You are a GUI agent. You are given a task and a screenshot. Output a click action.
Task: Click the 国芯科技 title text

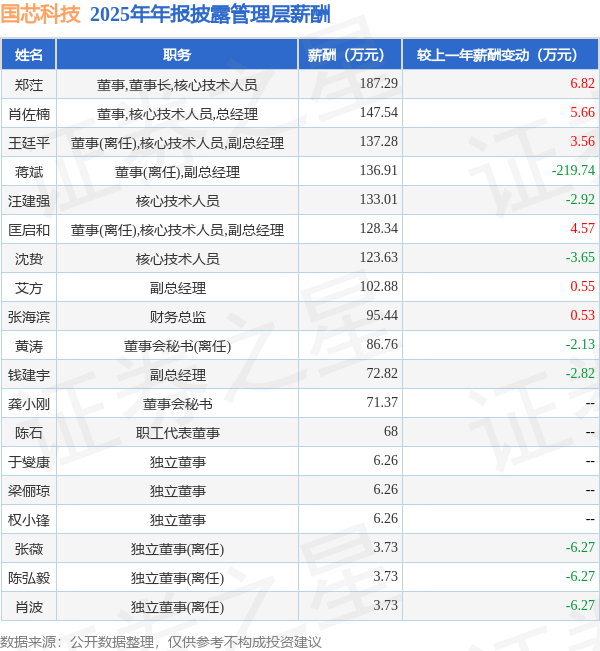coord(40,14)
